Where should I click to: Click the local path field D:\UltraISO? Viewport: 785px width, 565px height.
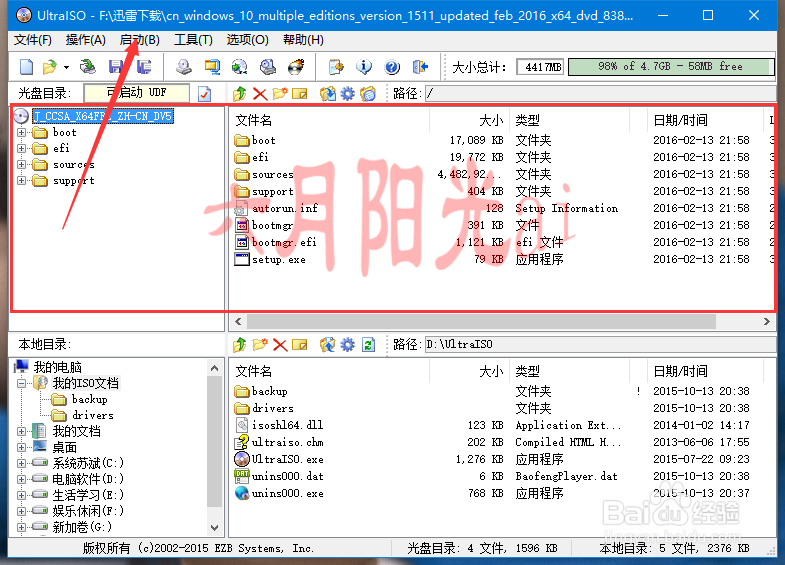(600, 344)
